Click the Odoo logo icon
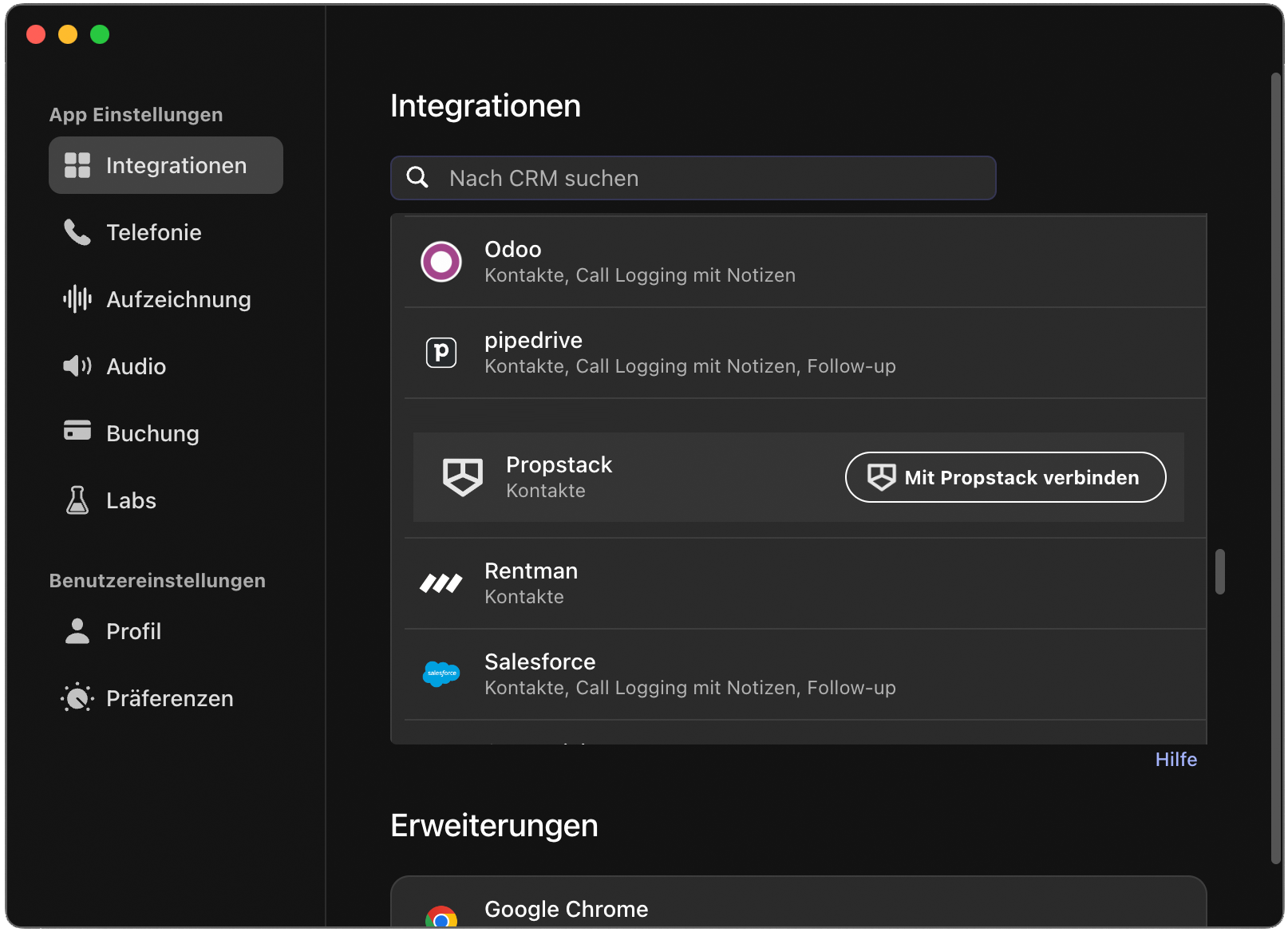 (x=441, y=262)
